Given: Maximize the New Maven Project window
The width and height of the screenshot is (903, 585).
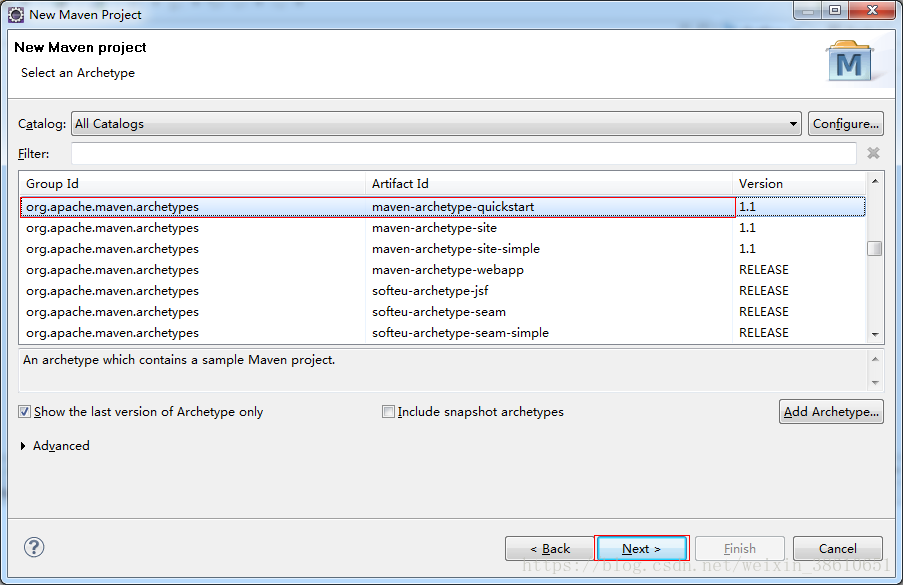Looking at the screenshot, I should tap(835, 10).
